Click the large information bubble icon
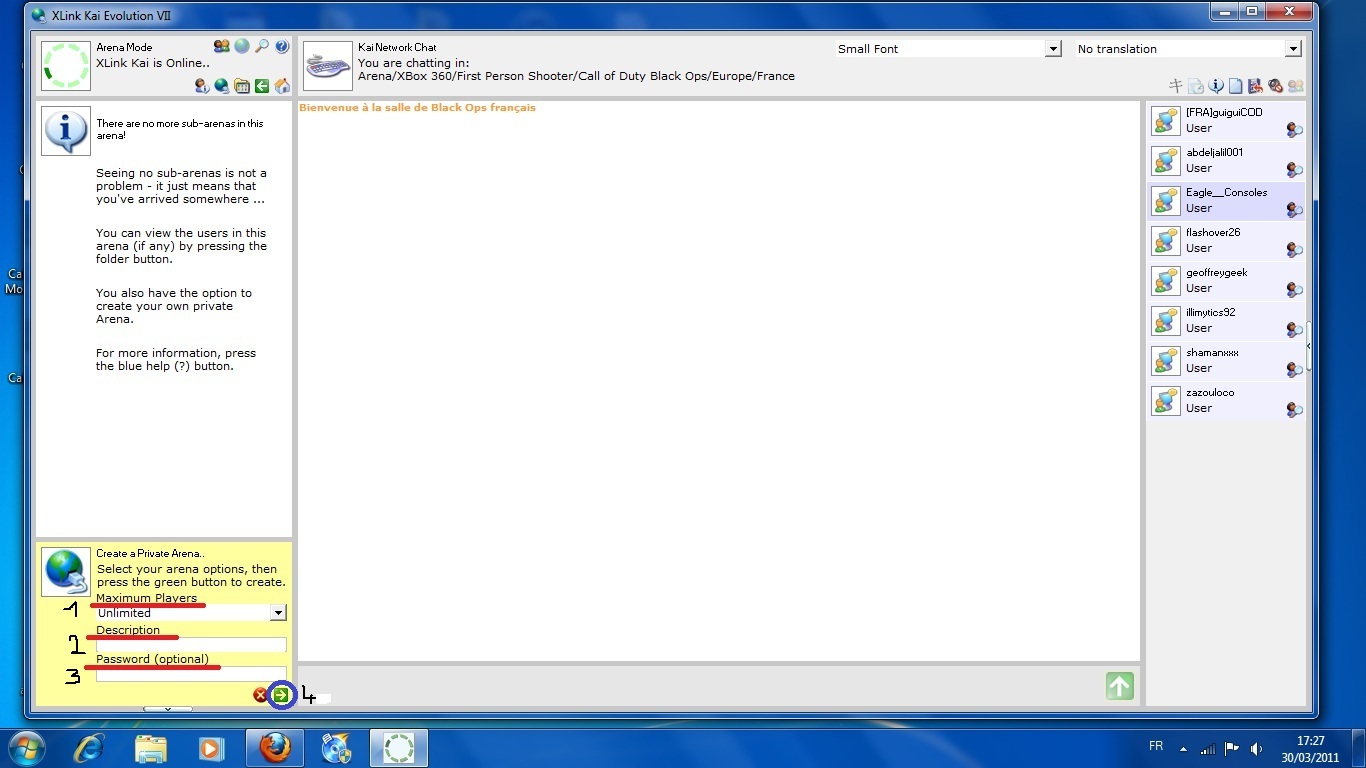This screenshot has width=1366, height=768. click(66, 131)
